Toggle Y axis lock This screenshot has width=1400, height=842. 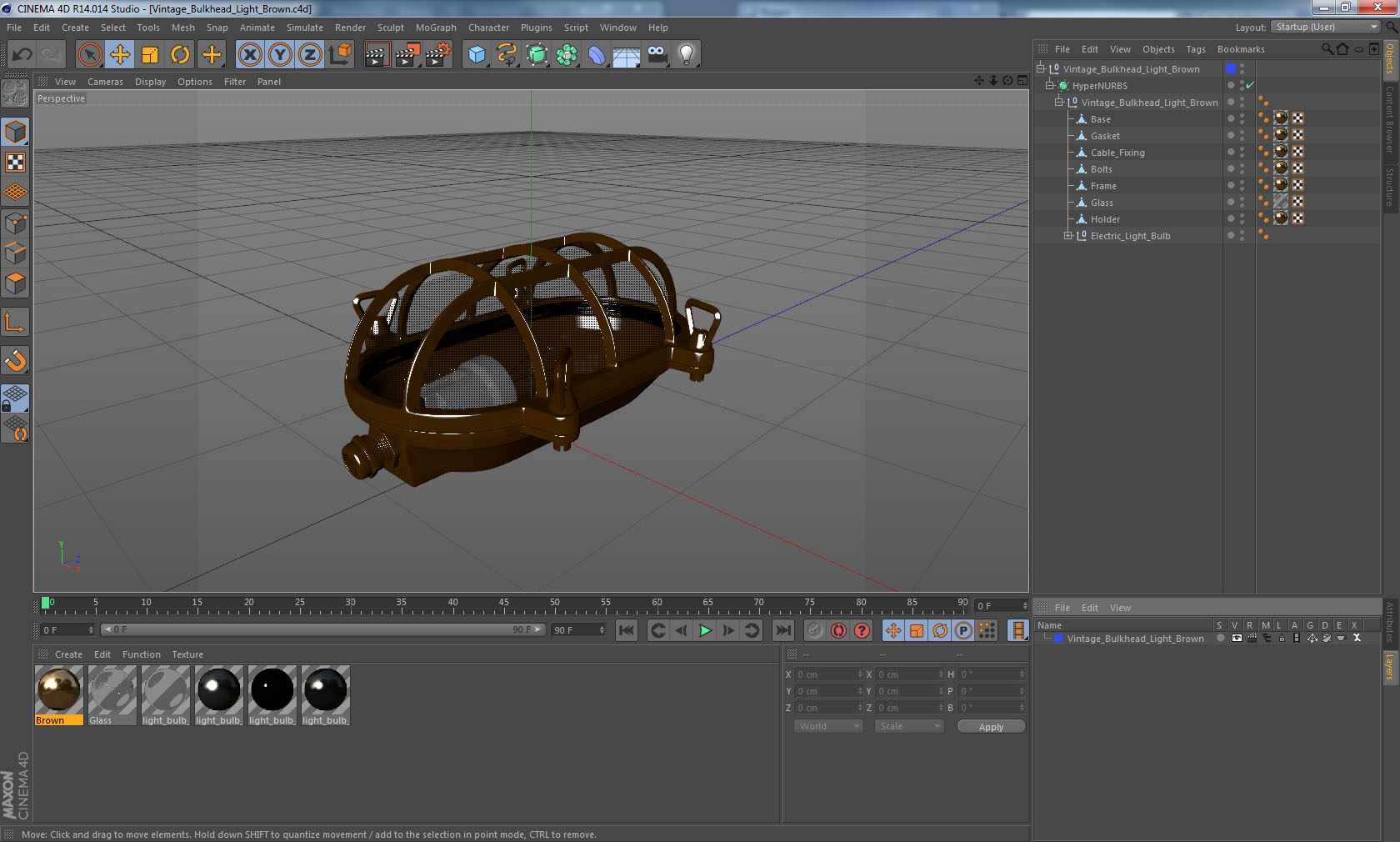[x=280, y=55]
